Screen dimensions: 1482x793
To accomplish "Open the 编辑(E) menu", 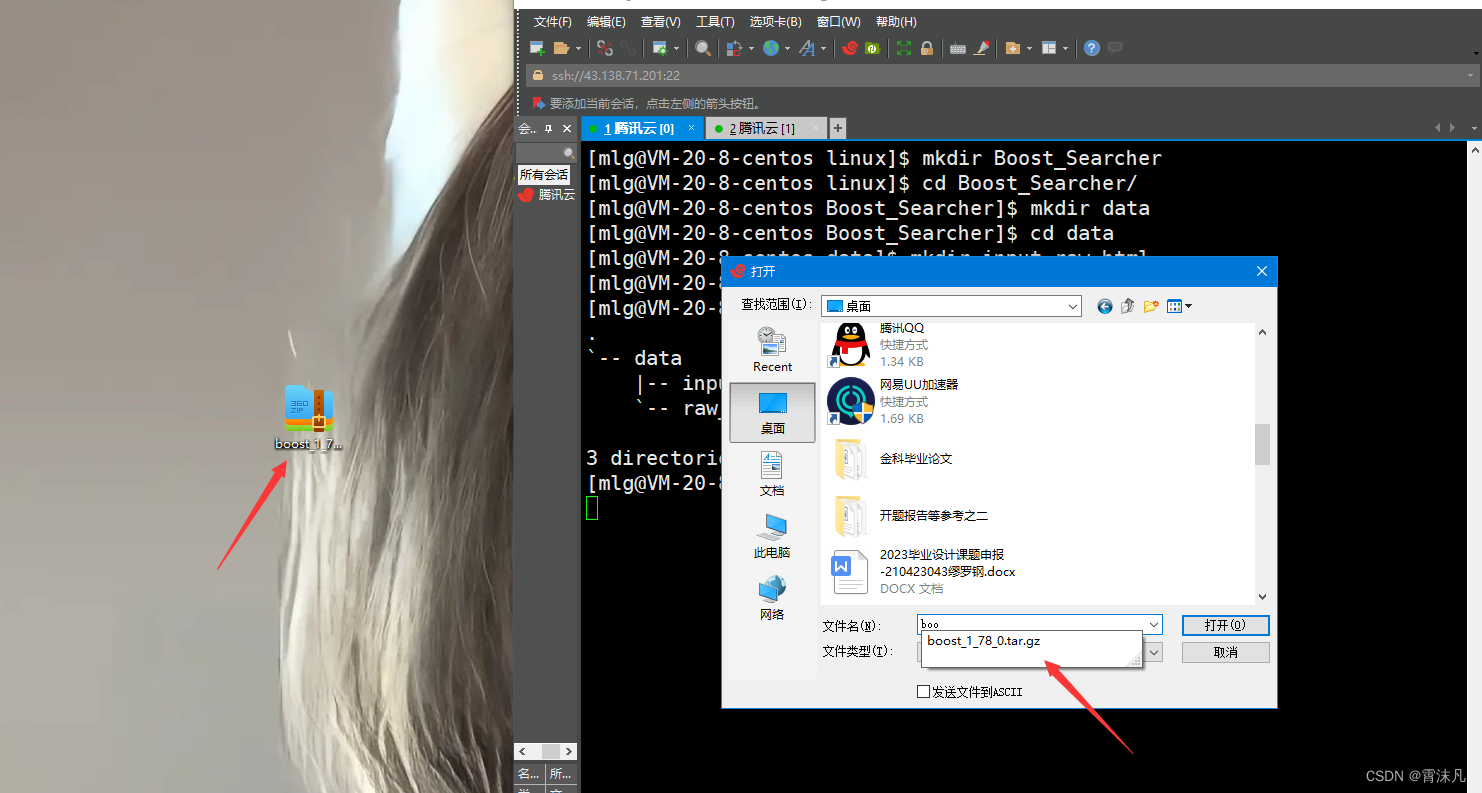I will 606,22.
